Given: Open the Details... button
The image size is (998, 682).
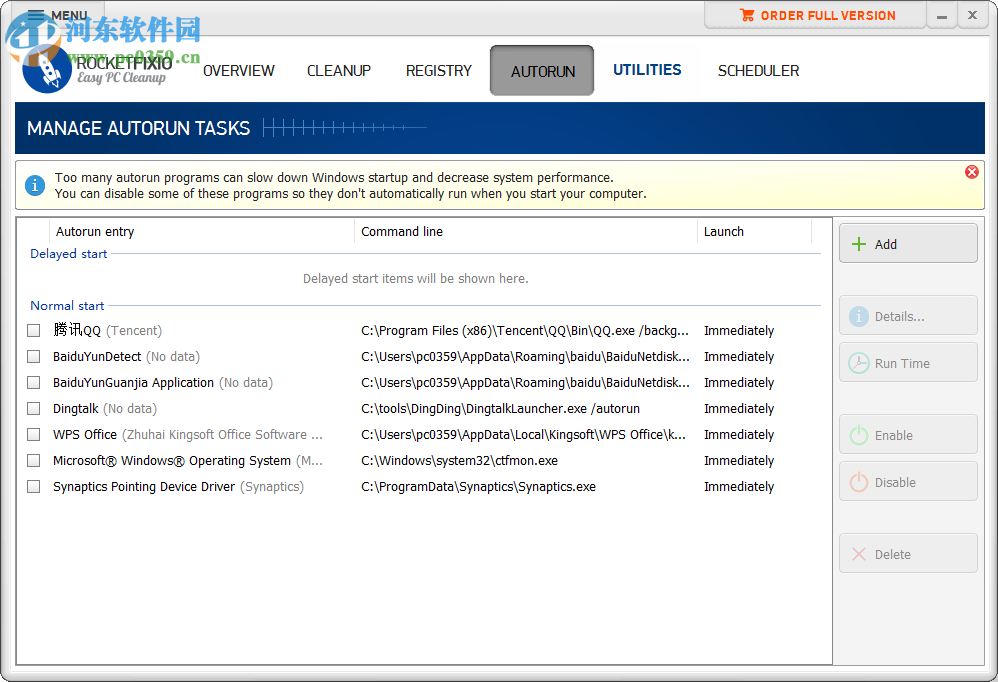Looking at the screenshot, I should coord(908,316).
